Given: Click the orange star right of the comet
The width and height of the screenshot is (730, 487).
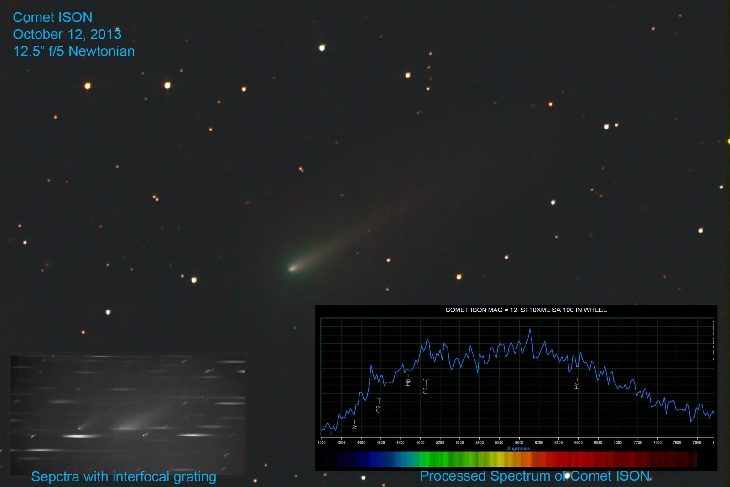Looking at the screenshot, I should coord(460,276).
